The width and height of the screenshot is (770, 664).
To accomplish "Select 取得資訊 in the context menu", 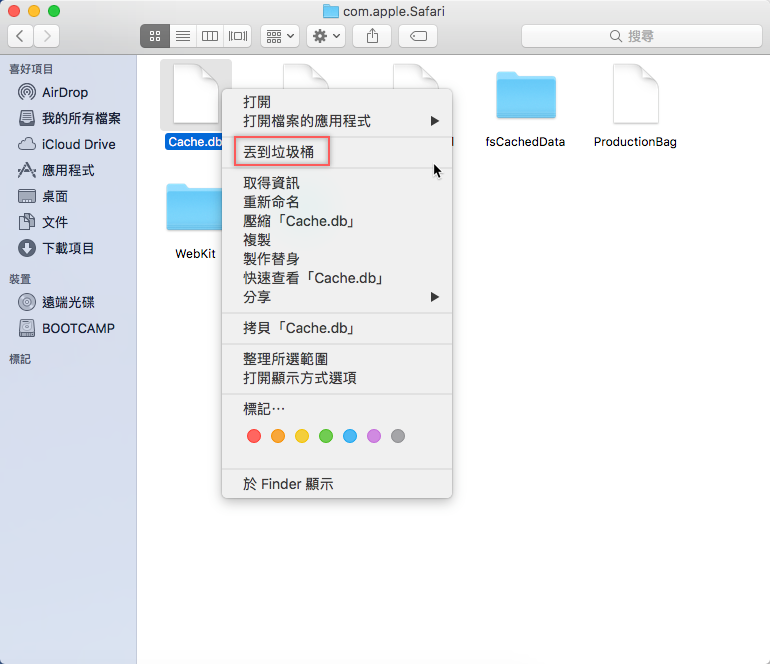I will (x=271, y=183).
